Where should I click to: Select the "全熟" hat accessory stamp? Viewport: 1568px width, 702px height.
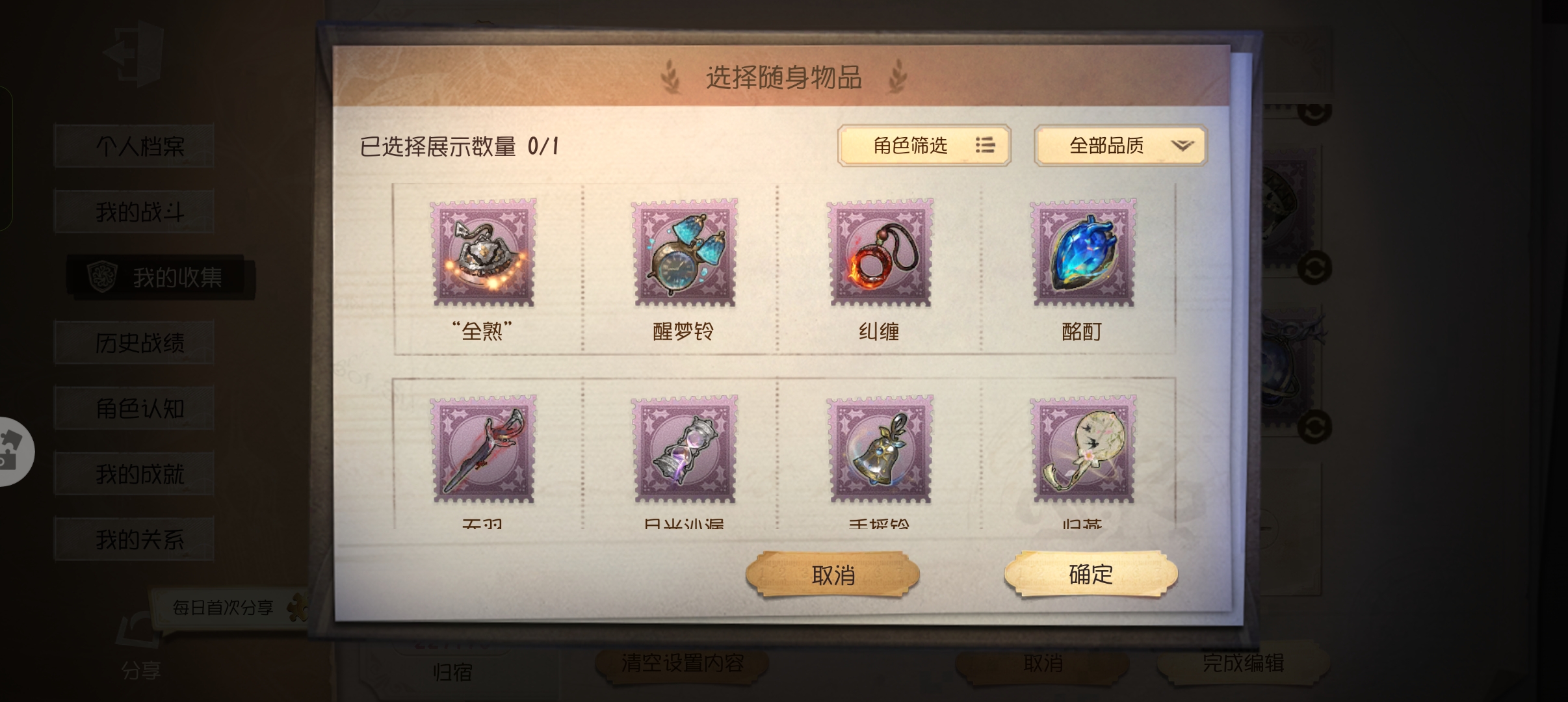[x=484, y=252]
